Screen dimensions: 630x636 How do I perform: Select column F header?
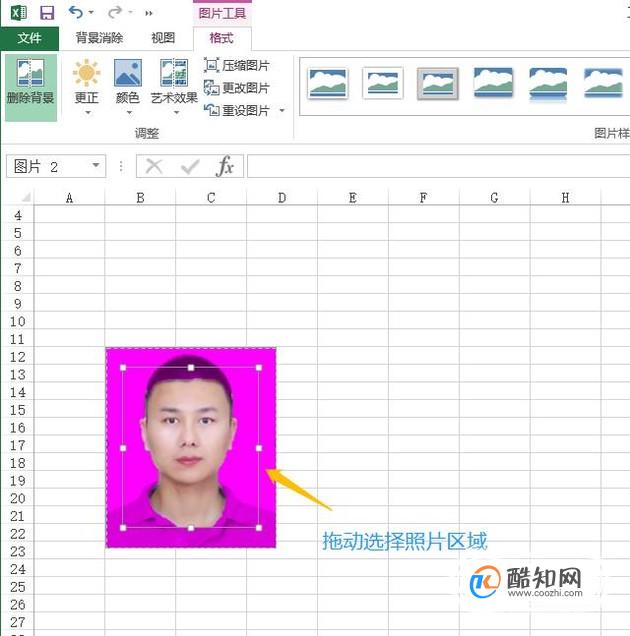pos(424,198)
